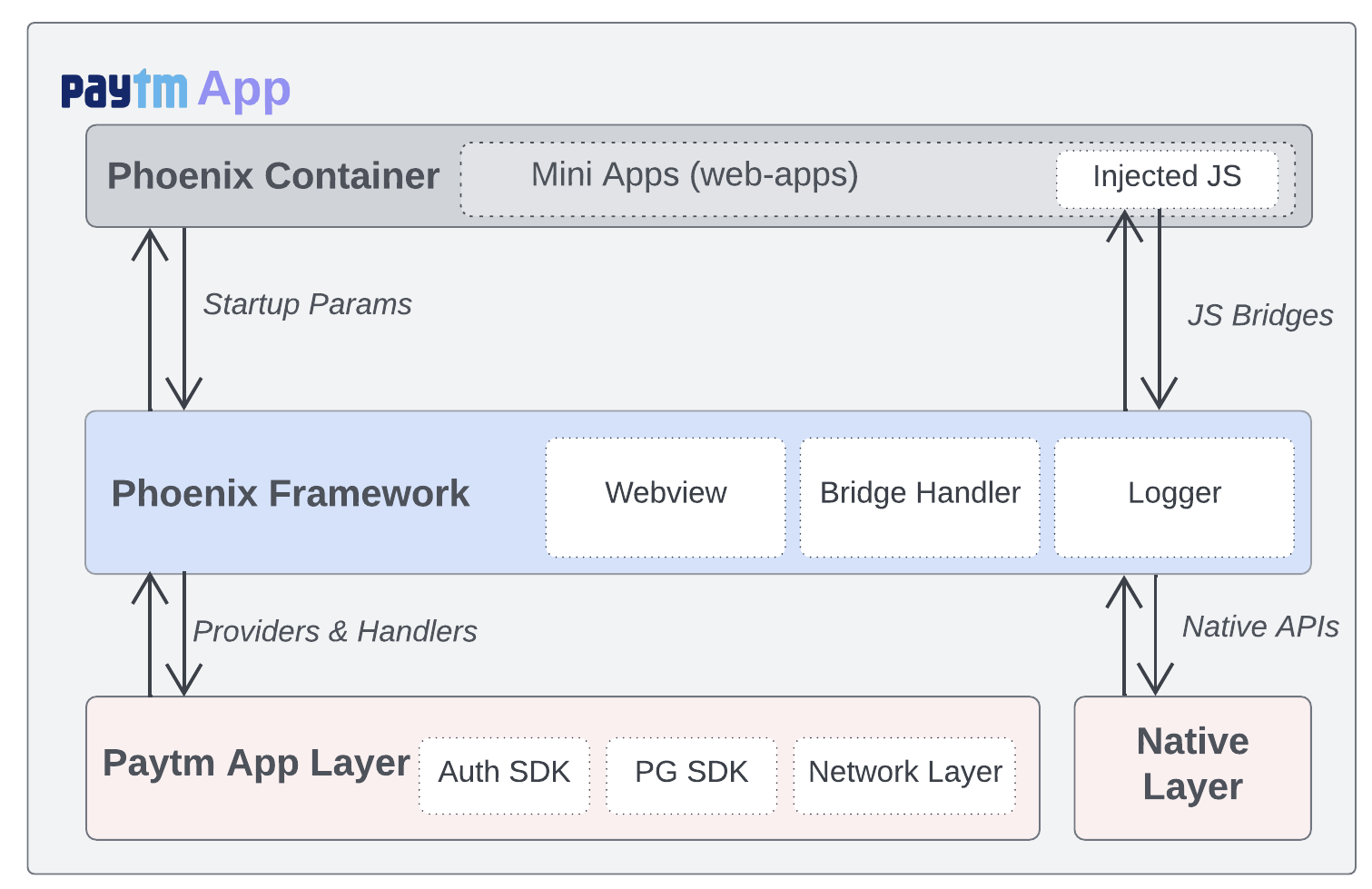Select the Phoenix Framework heading

tap(291, 494)
